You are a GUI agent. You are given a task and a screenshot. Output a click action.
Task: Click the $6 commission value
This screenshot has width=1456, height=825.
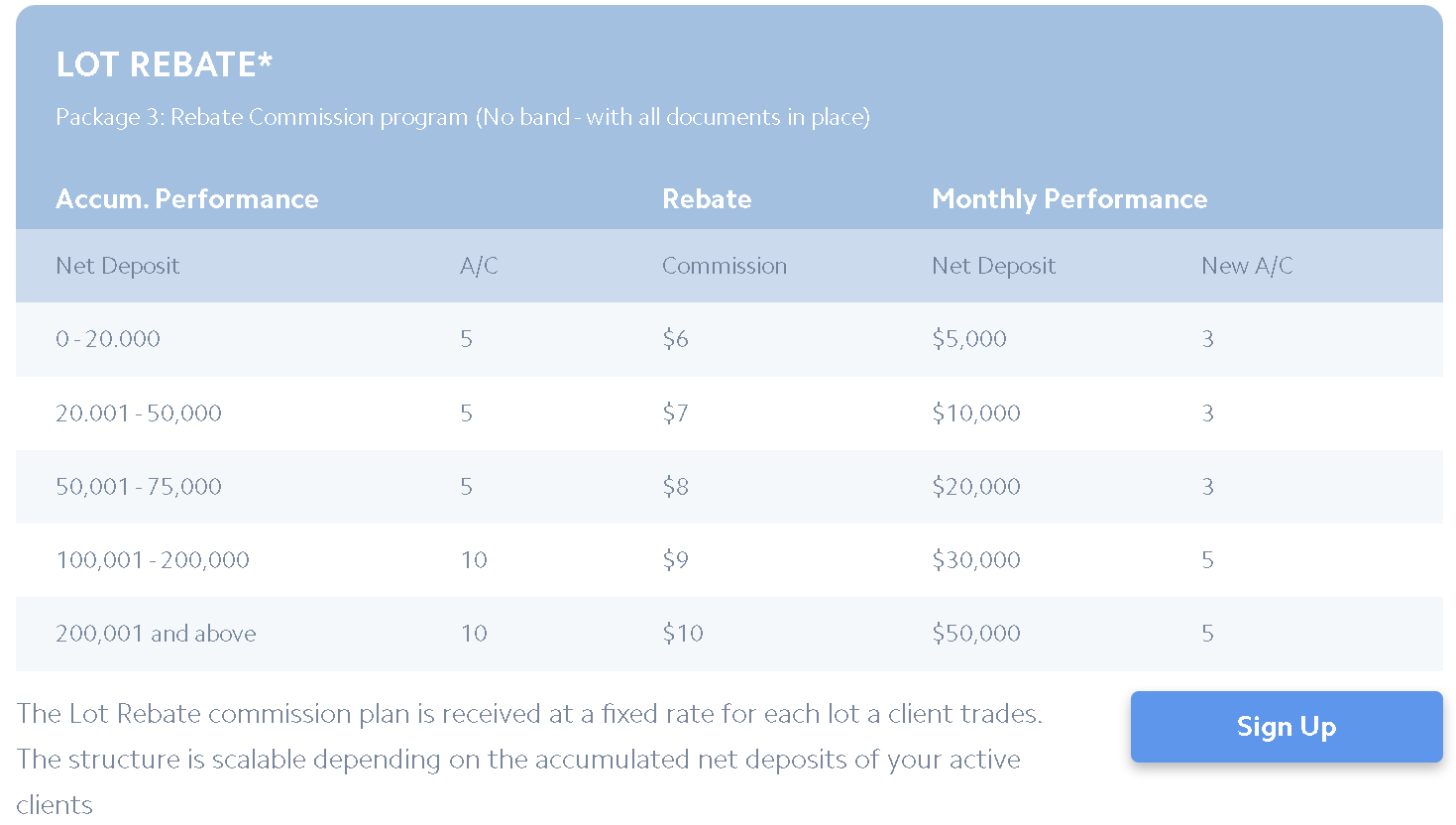pos(675,339)
